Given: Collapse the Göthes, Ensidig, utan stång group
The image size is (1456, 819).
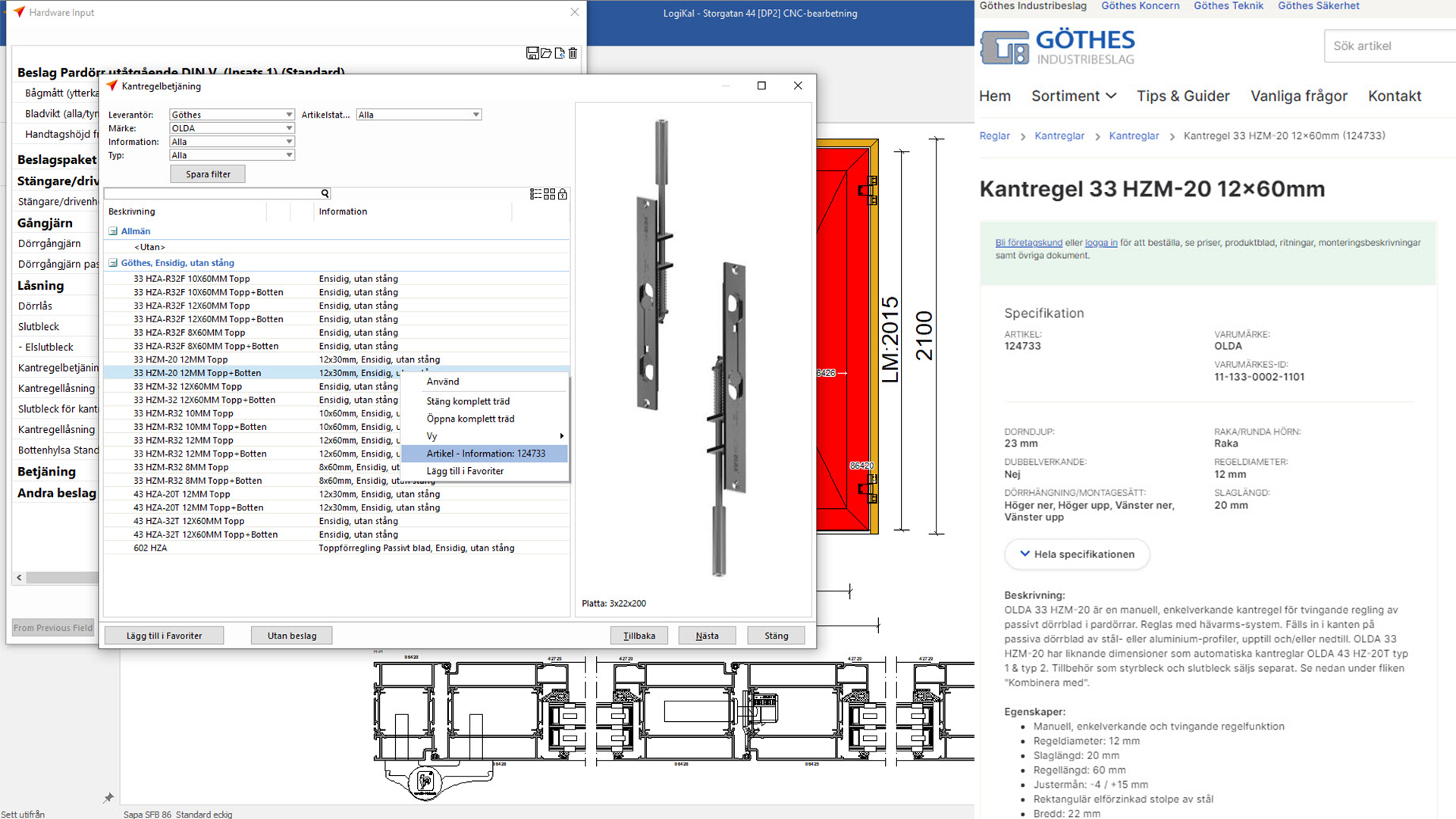Looking at the screenshot, I should pos(113,263).
